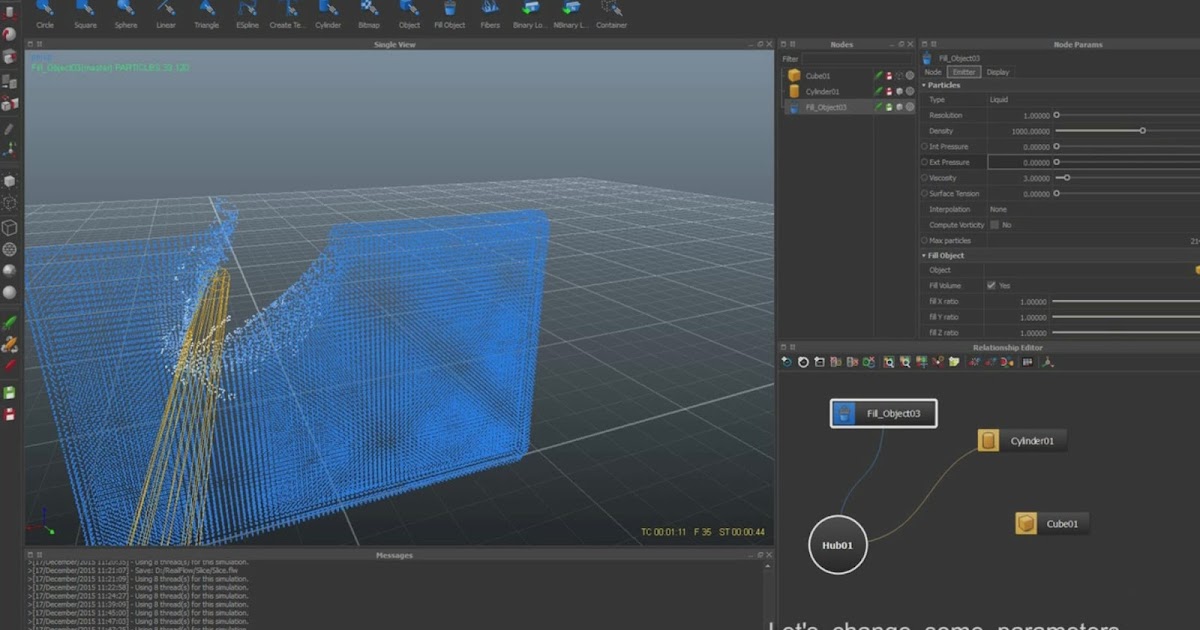Toggle Compute Vorticity checkbox
This screenshot has height=630, width=1200.
pos(994,225)
